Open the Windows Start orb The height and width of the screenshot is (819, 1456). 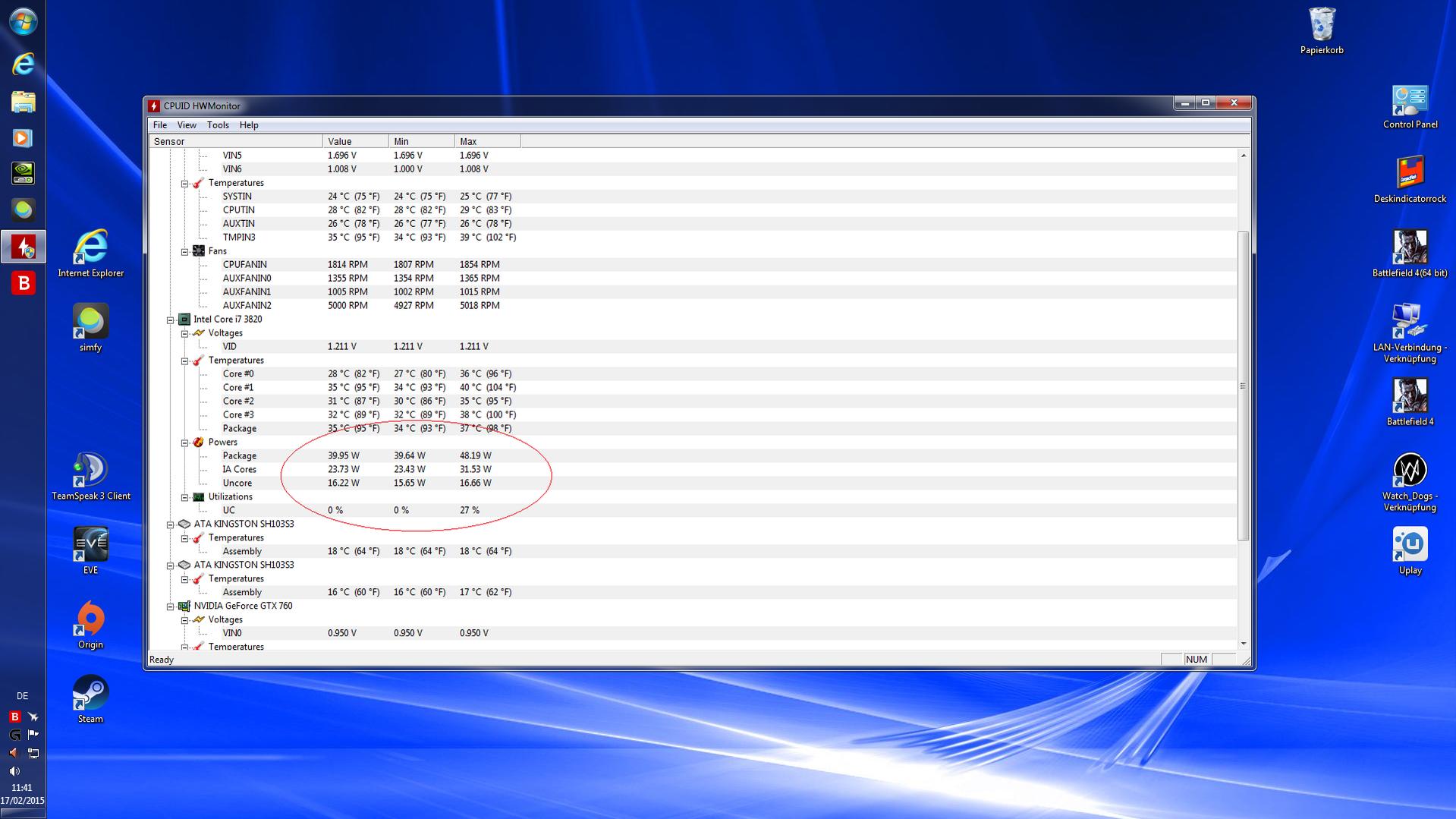(23, 21)
